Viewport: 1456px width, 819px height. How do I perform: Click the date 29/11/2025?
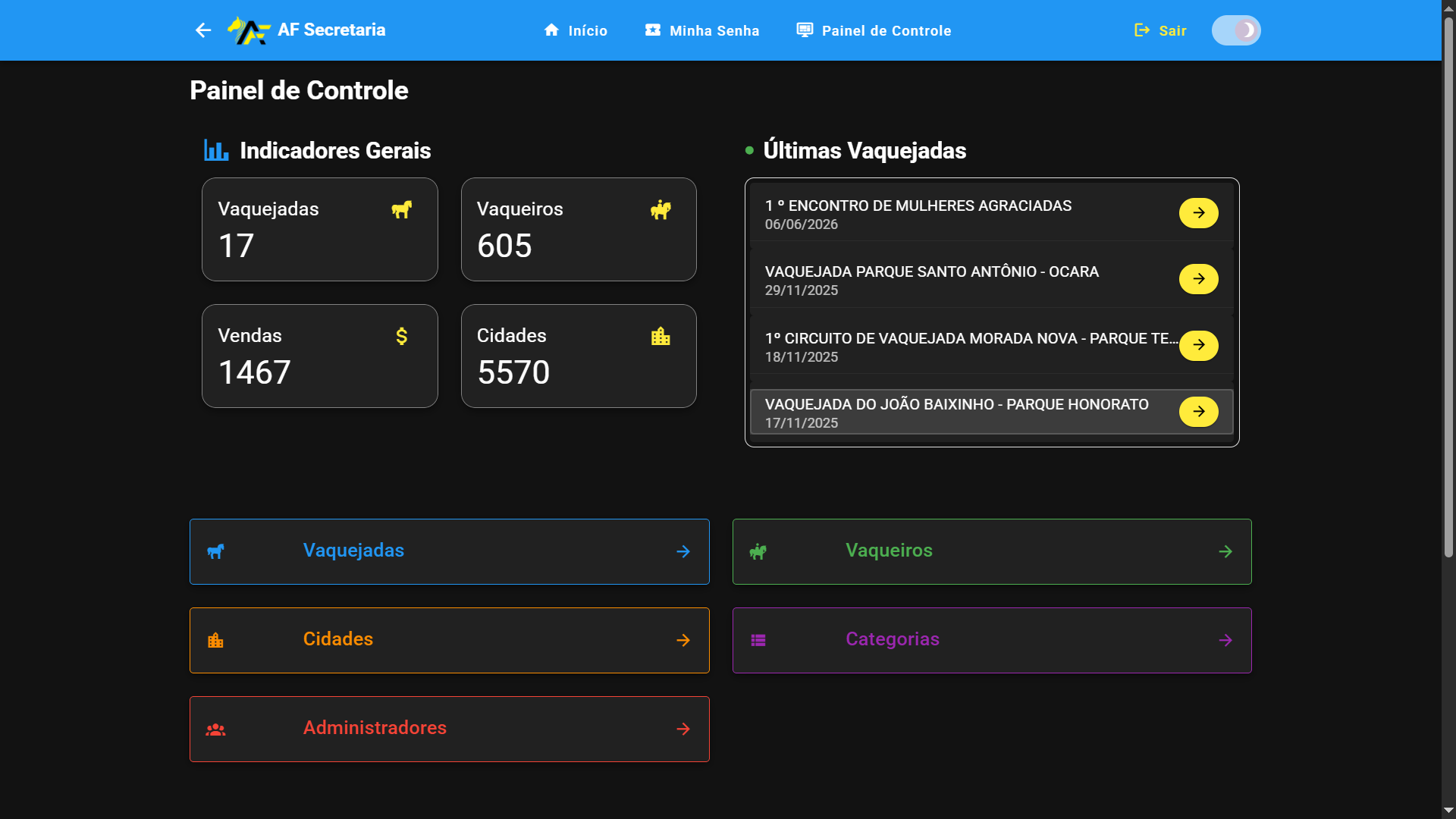point(801,290)
